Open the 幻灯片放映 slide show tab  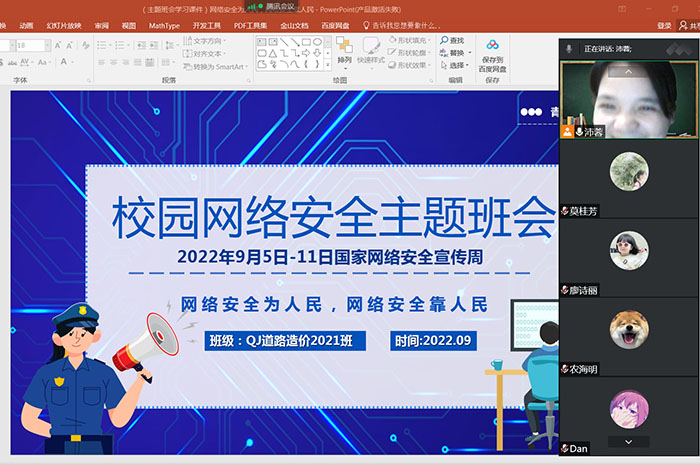tap(63, 25)
